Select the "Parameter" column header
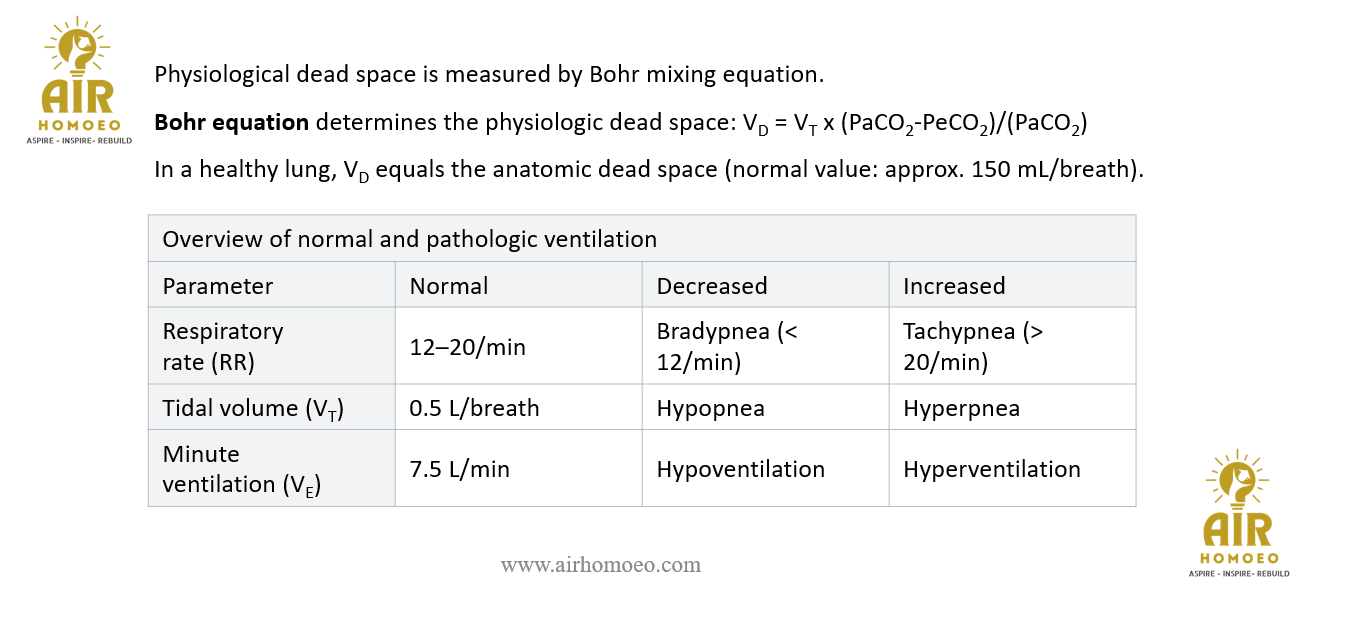Image resolution: width=1351 pixels, height=638 pixels. [217, 286]
